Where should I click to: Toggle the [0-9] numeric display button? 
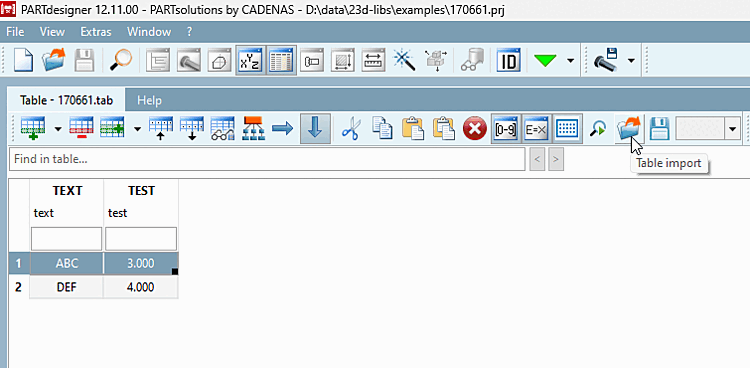pos(506,129)
